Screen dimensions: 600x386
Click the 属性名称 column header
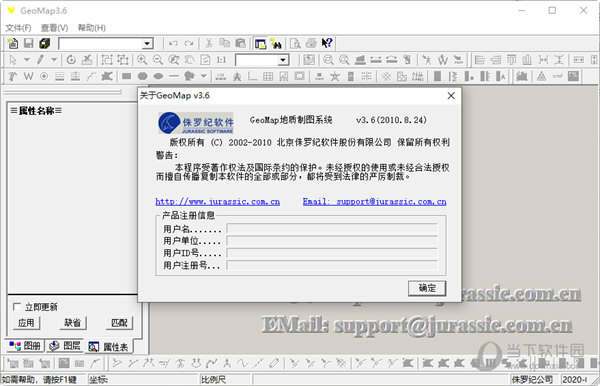pyautogui.click(x=36, y=111)
